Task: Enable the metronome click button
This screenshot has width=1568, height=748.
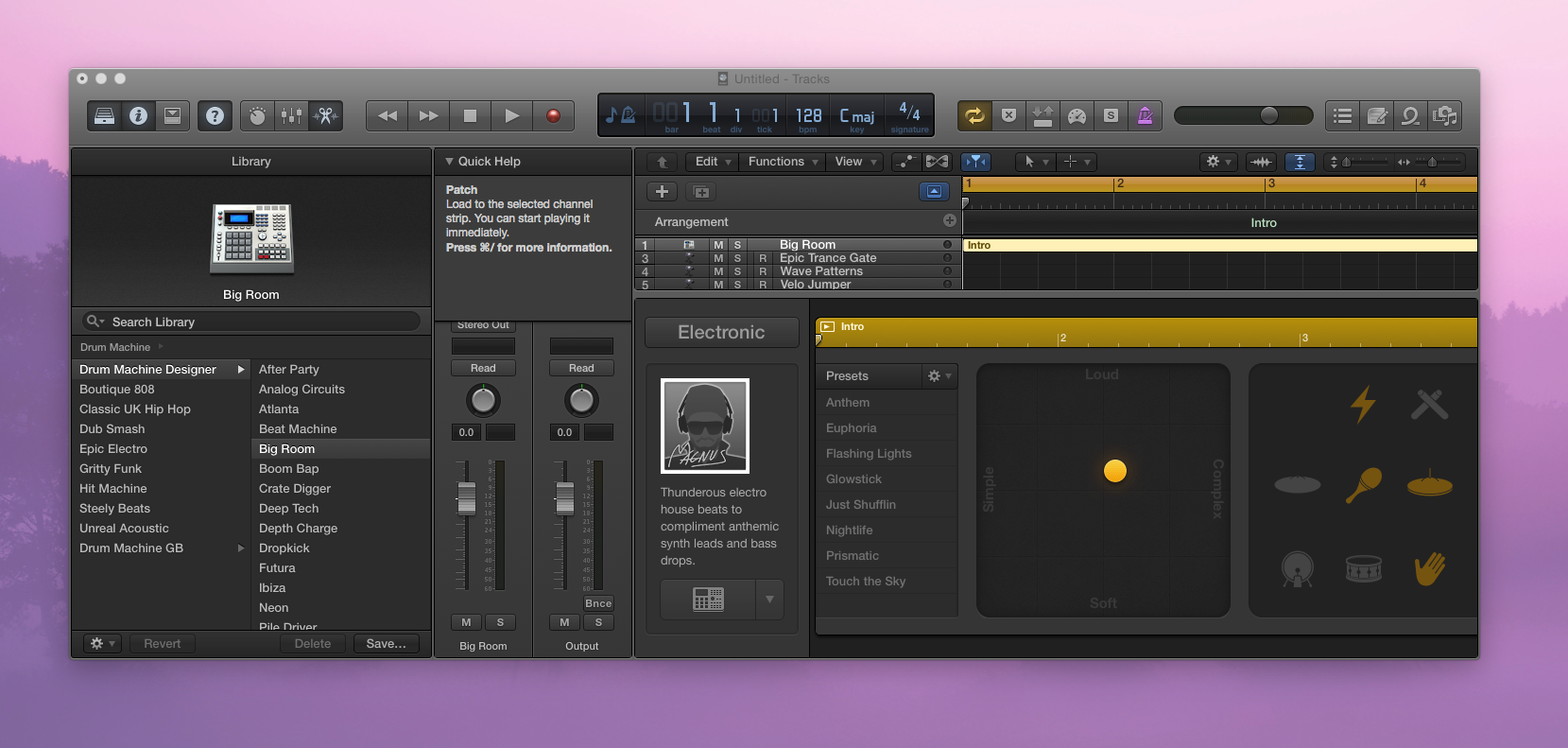Action: point(1145,115)
